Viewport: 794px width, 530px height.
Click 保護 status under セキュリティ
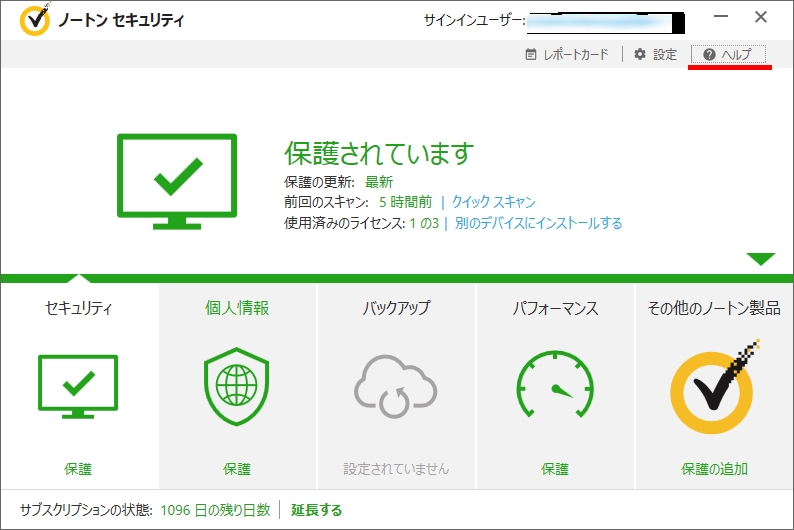click(78, 469)
